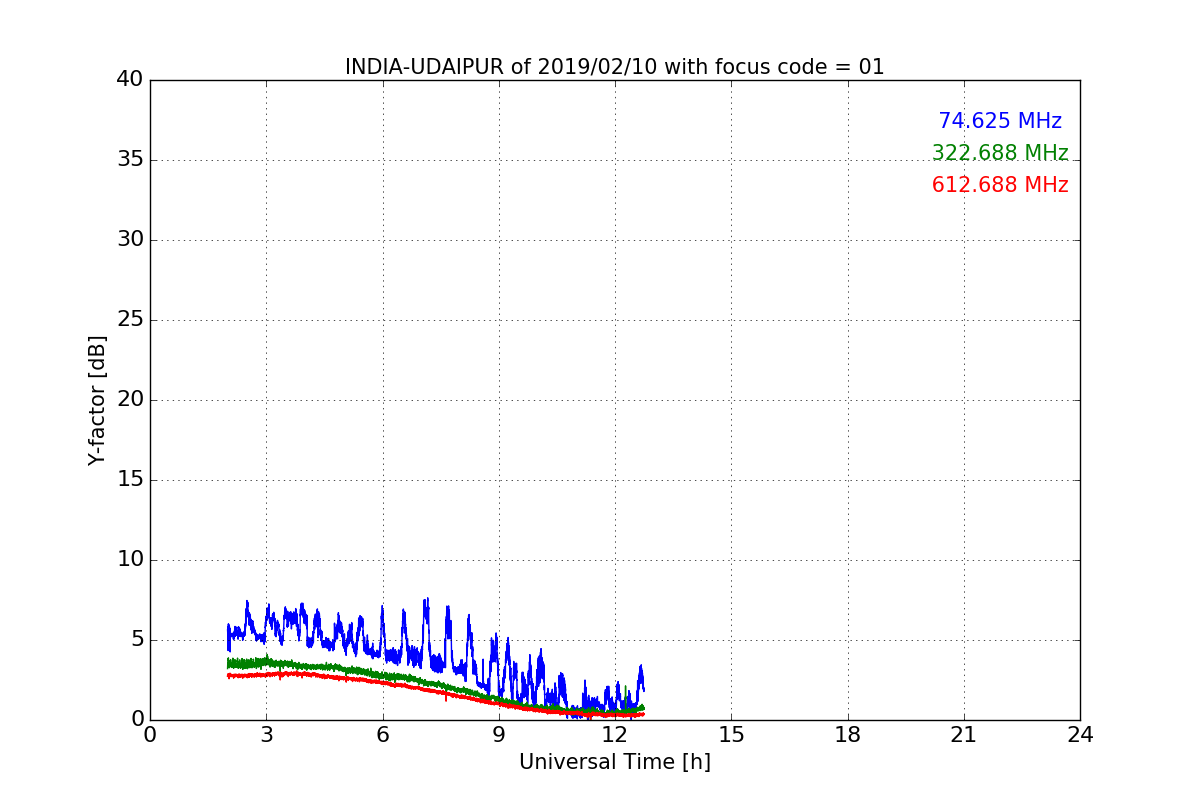Click the "Y-factor [dB]" axis label

pyautogui.click(x=97, y=400)
